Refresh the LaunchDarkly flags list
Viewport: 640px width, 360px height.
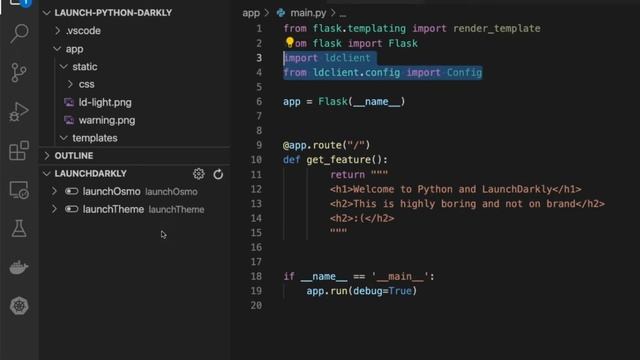click(x=218, y=174)
